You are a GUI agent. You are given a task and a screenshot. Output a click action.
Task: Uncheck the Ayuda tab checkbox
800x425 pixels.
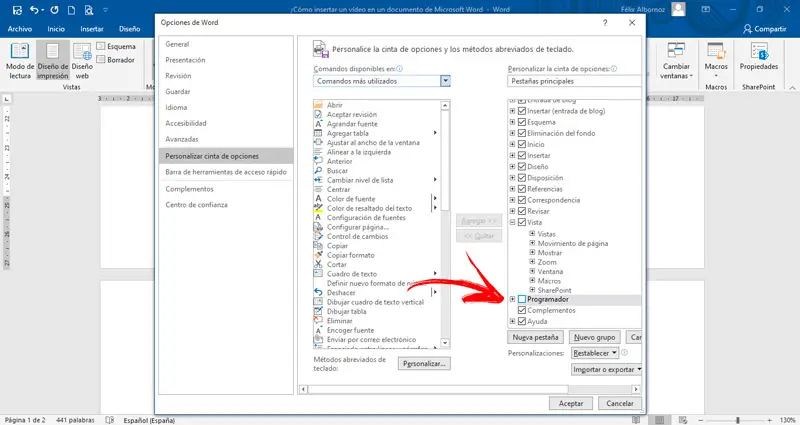[521, 321]
